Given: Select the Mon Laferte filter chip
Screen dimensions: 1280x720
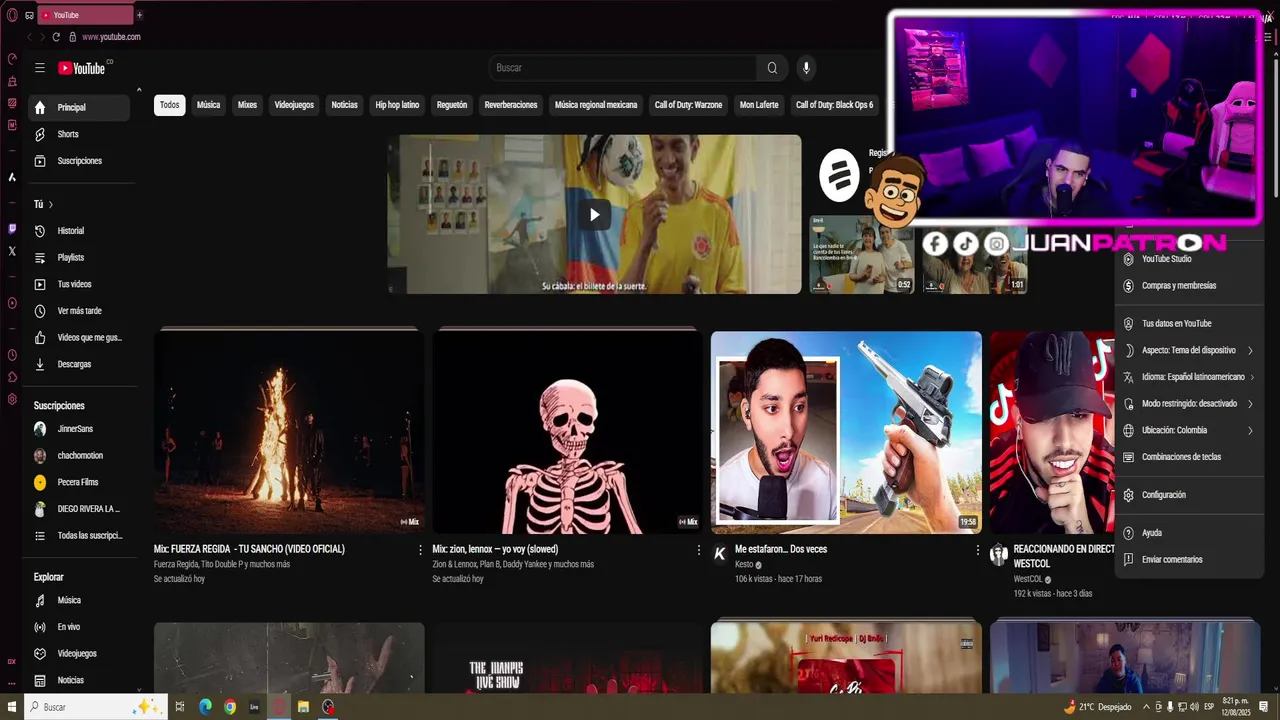Looking at the screenshot, I should tap(759, 105).
